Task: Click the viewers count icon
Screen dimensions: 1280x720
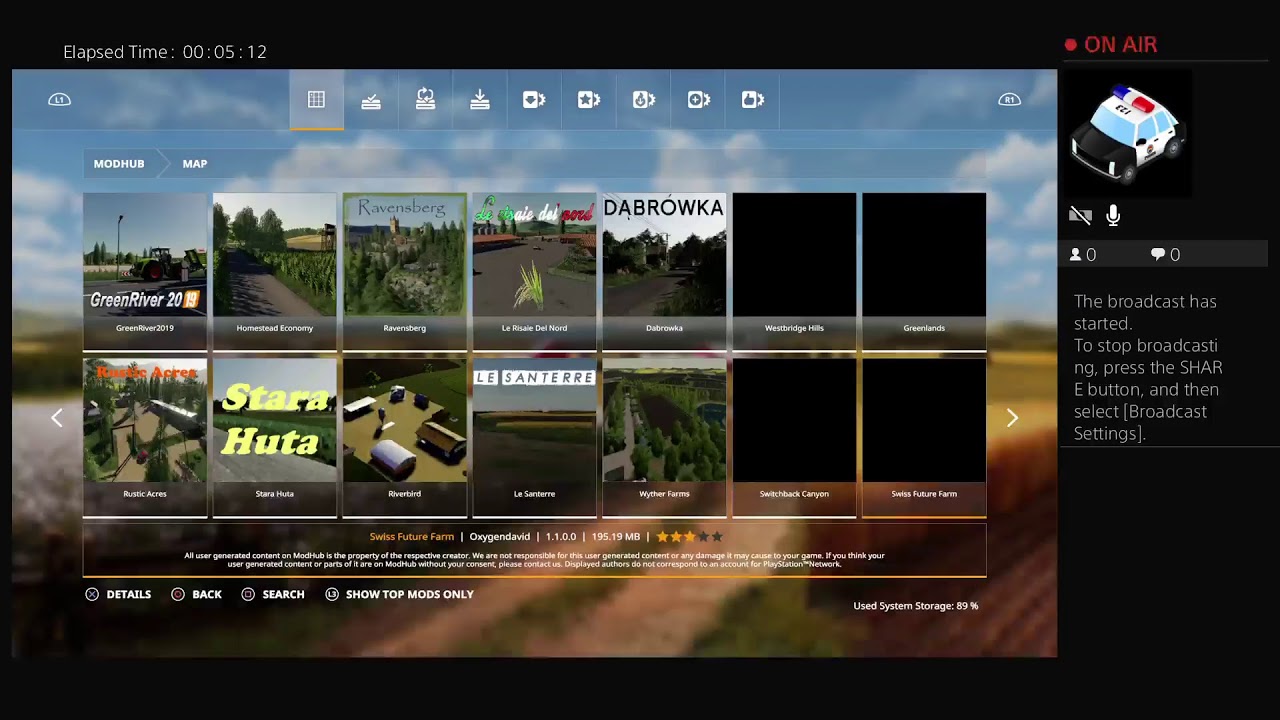Action: coord(1076,255)
